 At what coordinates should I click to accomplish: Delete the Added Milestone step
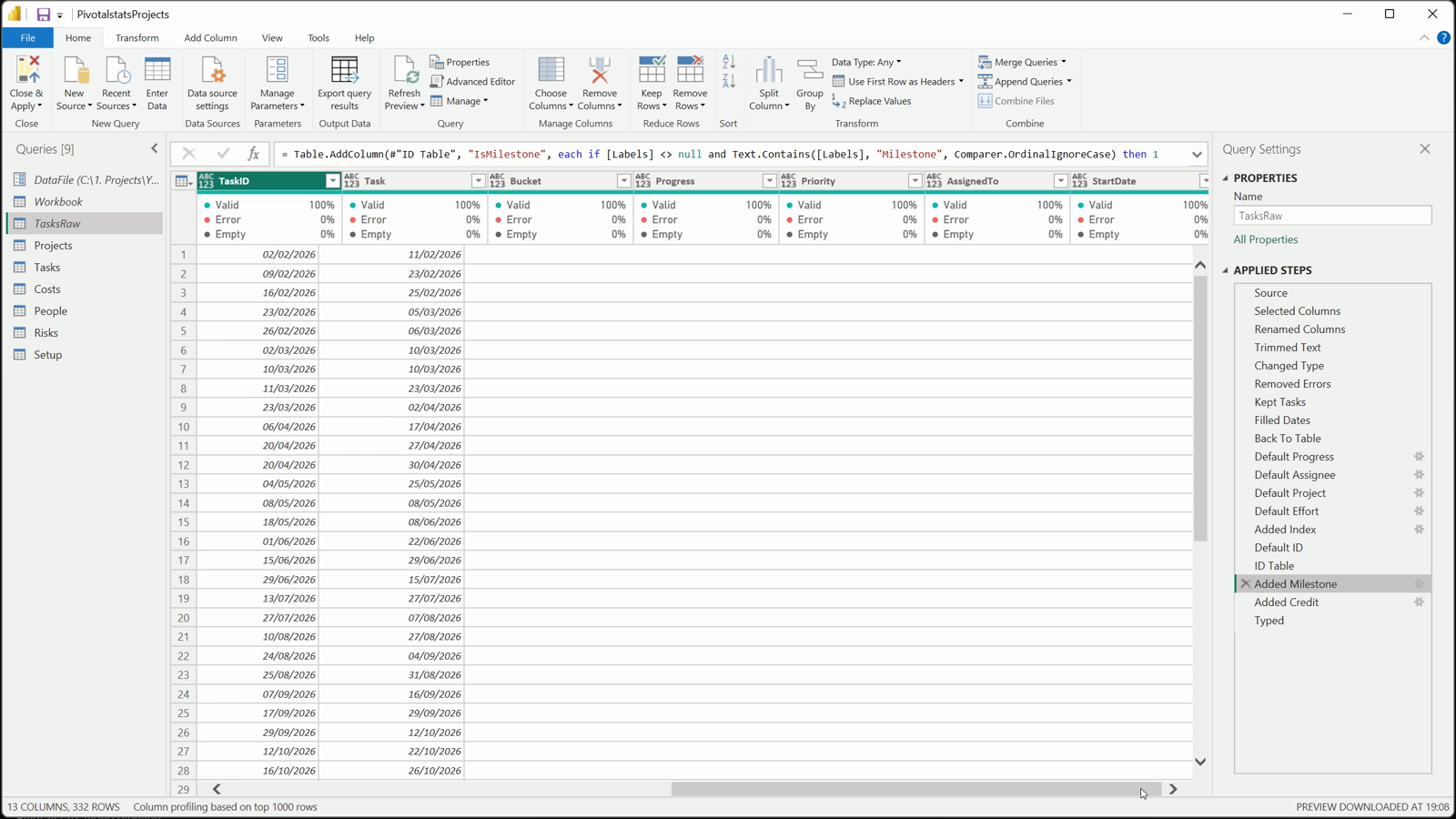tap(1246, 584)
